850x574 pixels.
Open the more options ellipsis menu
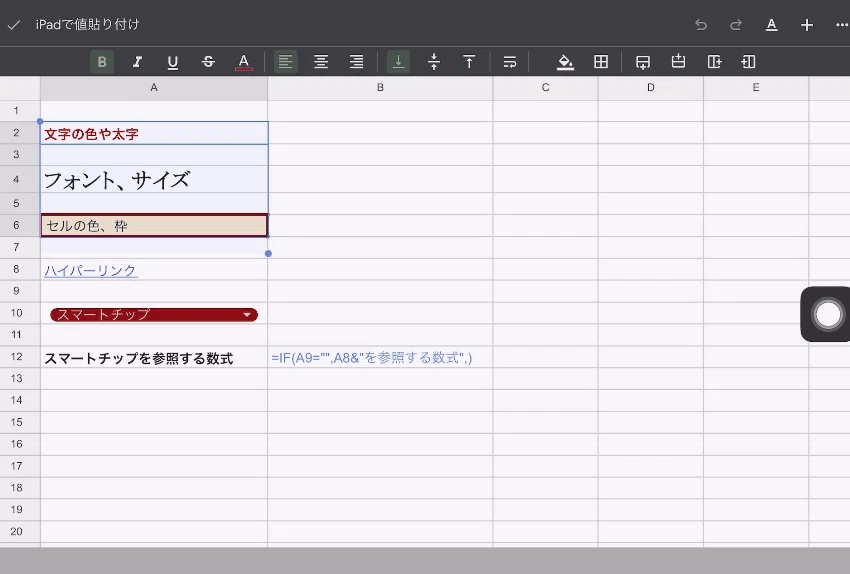(x=842, y=25)
